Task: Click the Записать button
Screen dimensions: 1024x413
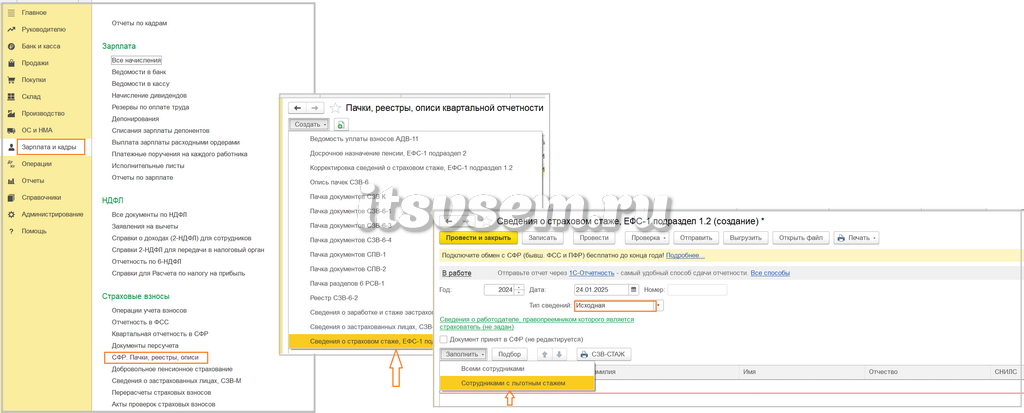Action: click(x=541, y=238)
